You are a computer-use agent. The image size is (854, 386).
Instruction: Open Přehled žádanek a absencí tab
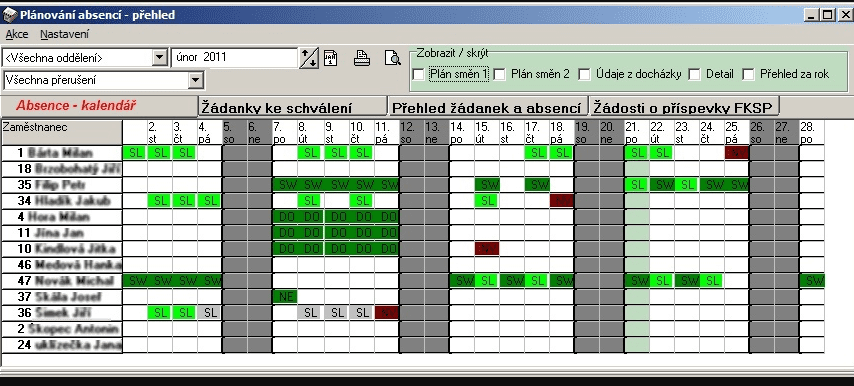[487, 107]
